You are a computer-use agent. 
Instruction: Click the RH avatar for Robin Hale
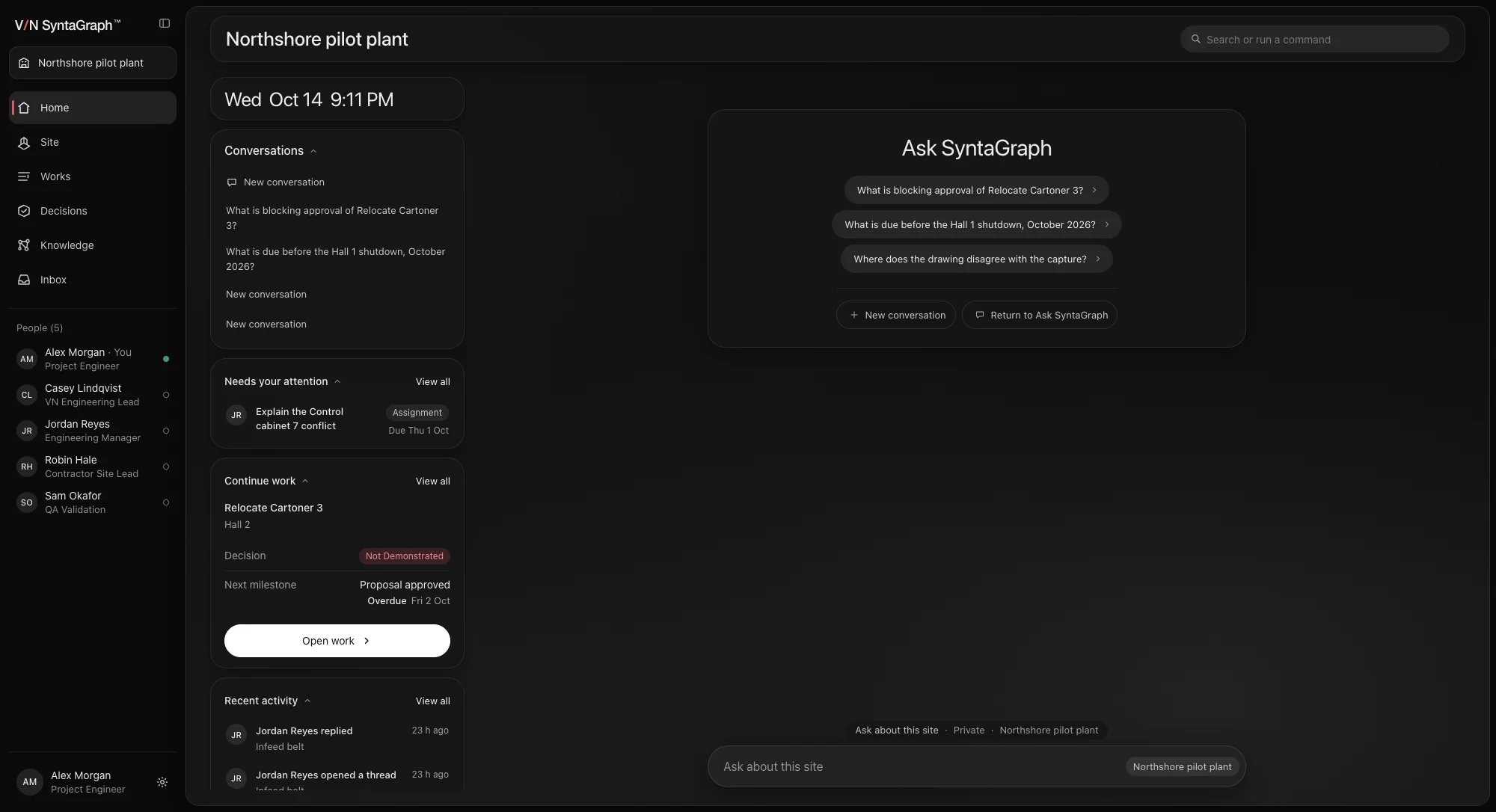pyautogui.click(x=27, y=467)
